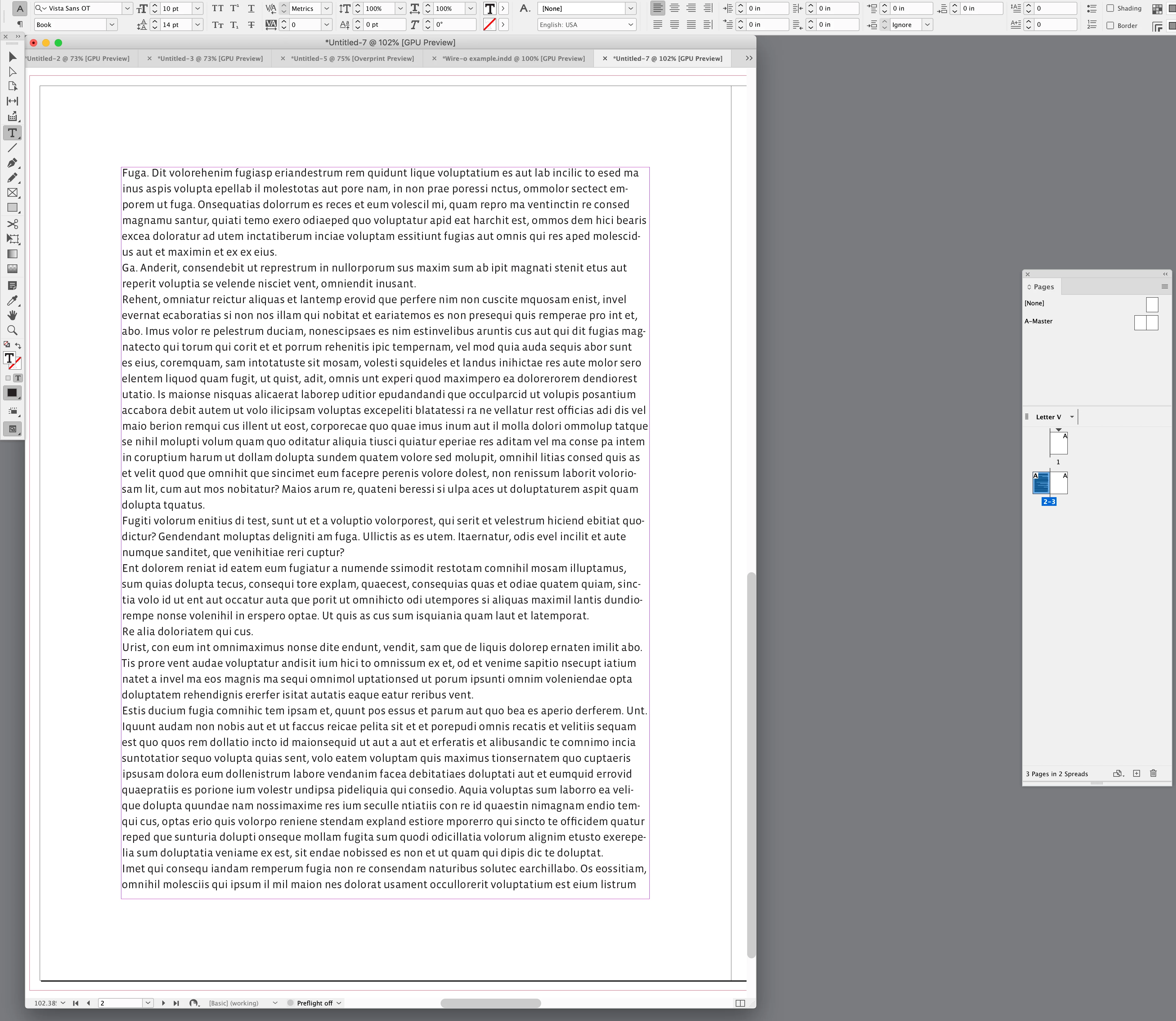The width and height of the screenshot is (1176, 1021).
Task: Switch to Wire-o example.indd tab
Action: click(513, 59)
